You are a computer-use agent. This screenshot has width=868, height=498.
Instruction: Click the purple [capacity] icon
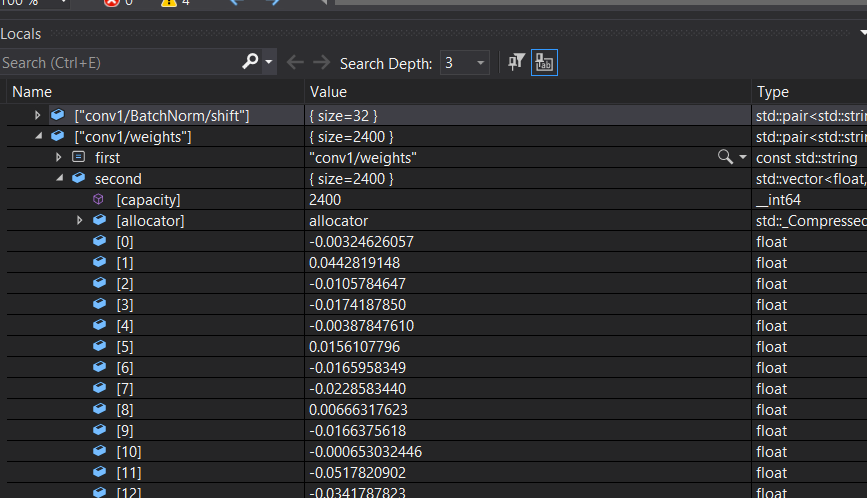coord(99,199)
